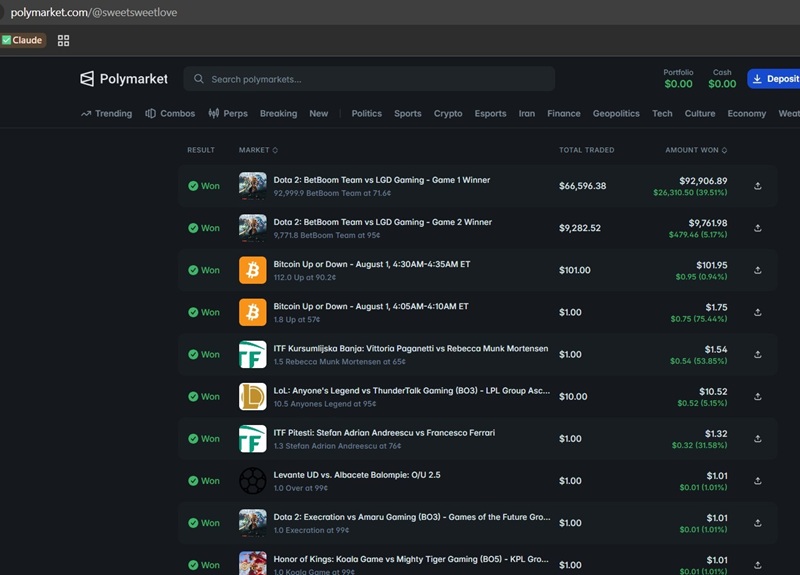Viewport: 800px width, 575px height.
Task: Click the Polymarket logo icon
Action: point(87,79)
